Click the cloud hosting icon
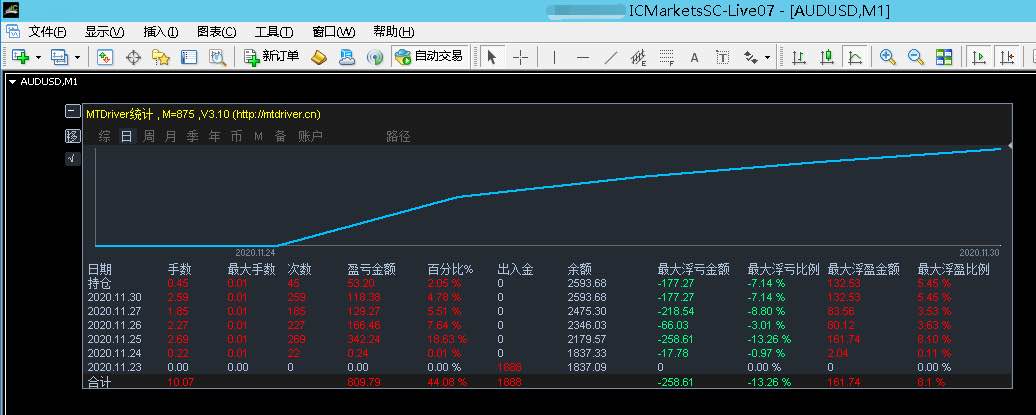The image size is (1036, 415). [x=346, y=57]
